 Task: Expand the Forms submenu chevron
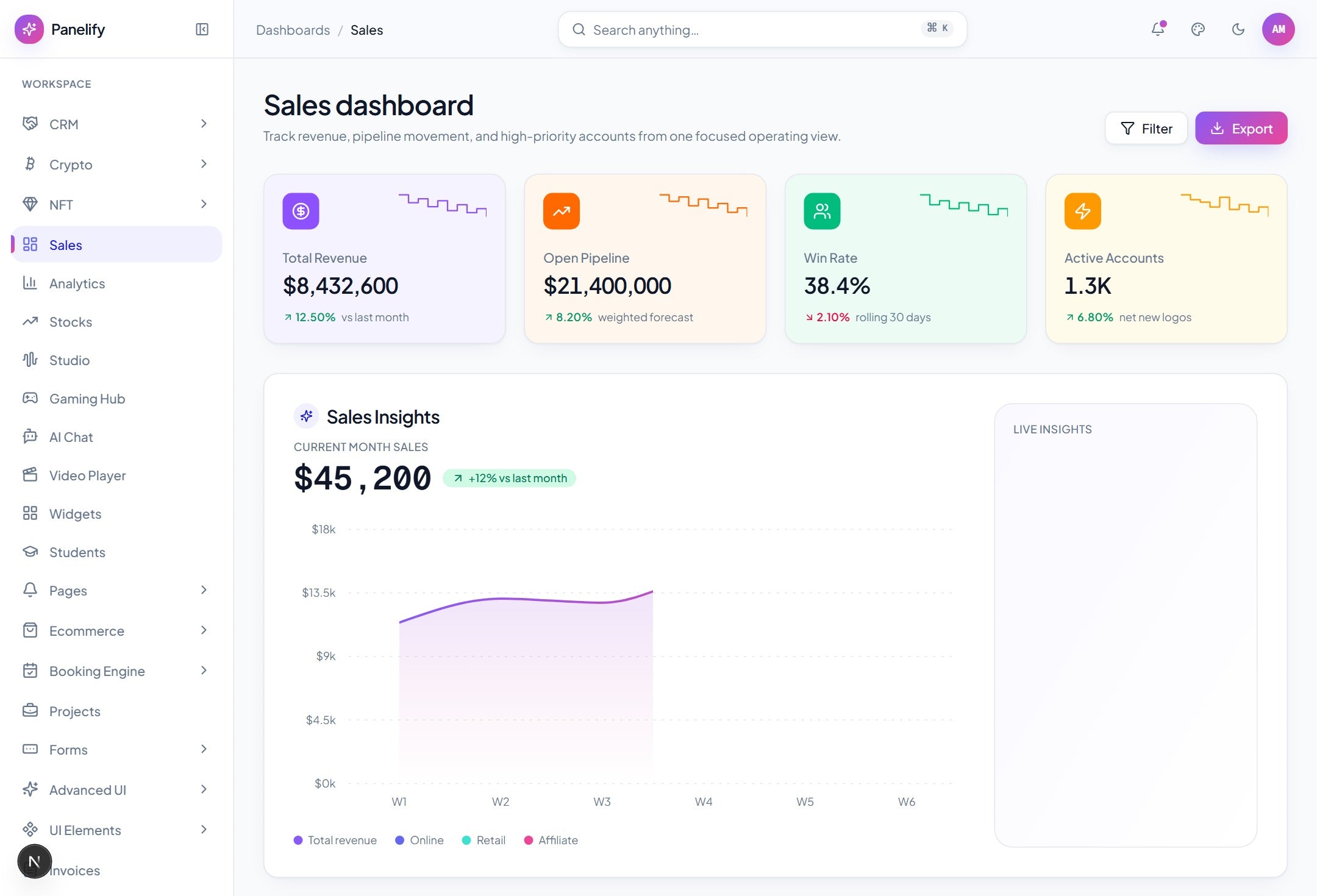coord(204,749)
